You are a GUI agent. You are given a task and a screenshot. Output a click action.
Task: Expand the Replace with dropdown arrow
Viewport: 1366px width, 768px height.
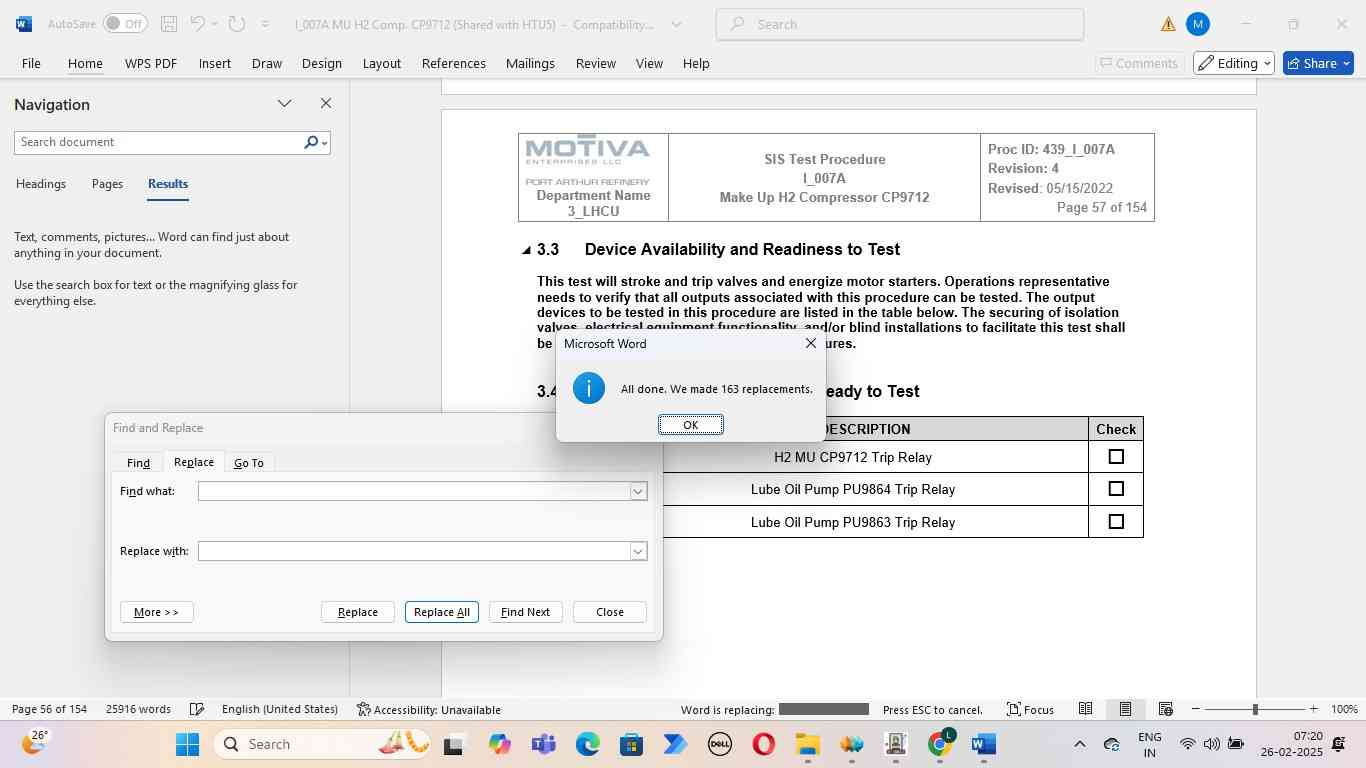638,551
